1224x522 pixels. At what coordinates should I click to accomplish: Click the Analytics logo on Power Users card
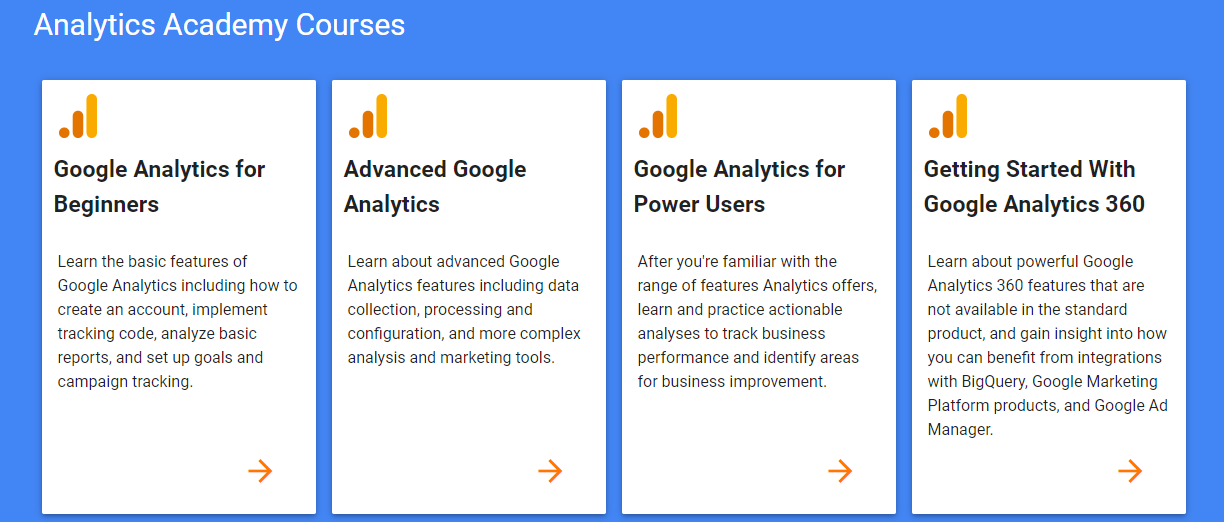click(658, 117)
